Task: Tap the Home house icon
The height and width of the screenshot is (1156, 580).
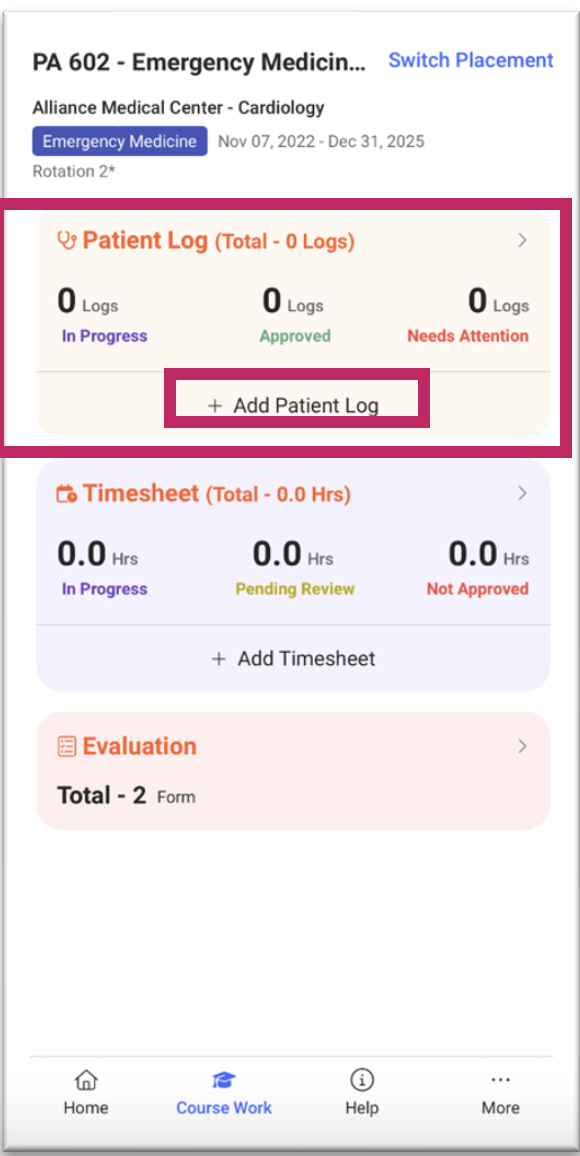Action: click(x=86, y=1080)
